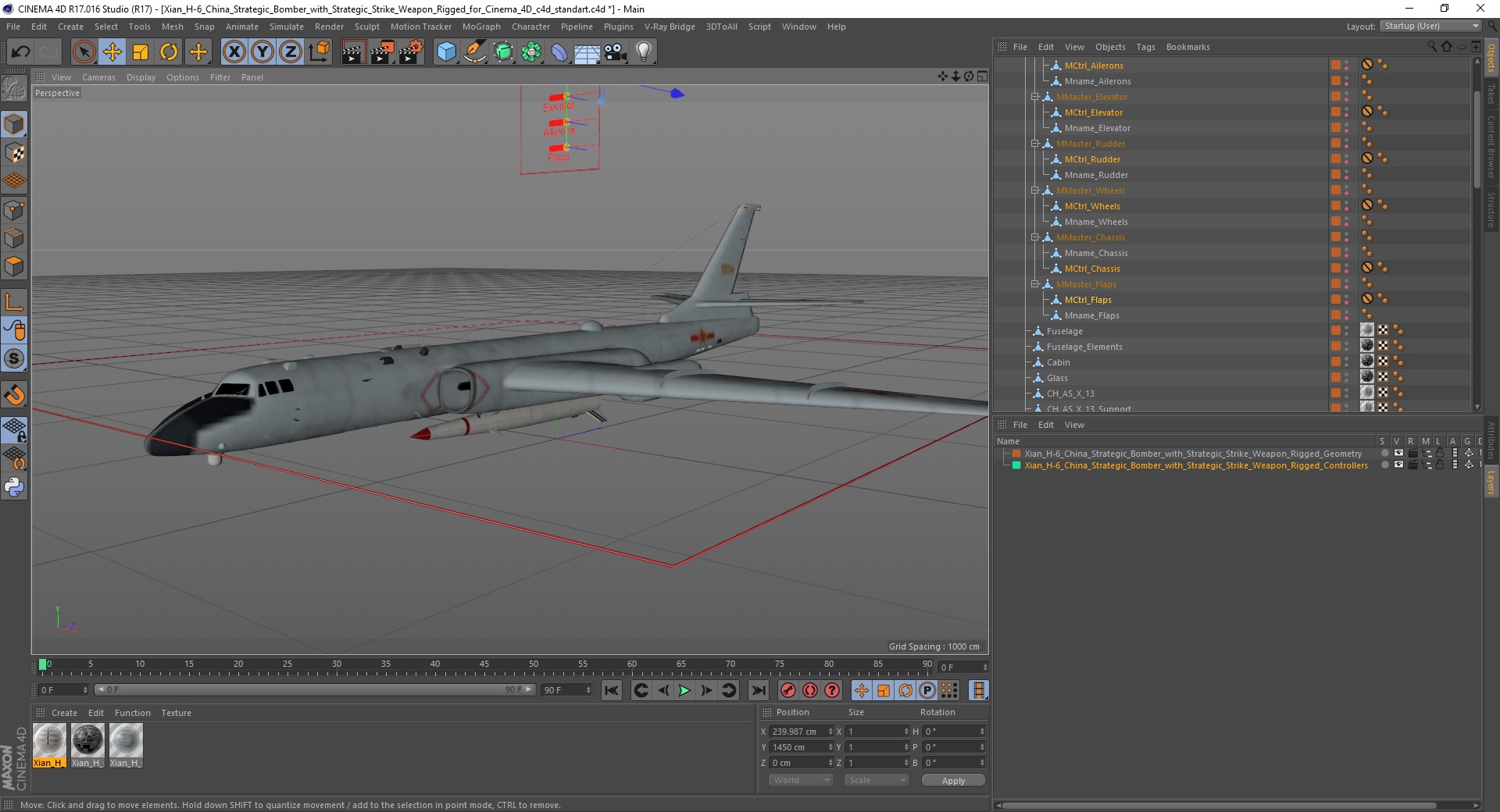Click Make Editable icon in left palette

pos(14,89)
